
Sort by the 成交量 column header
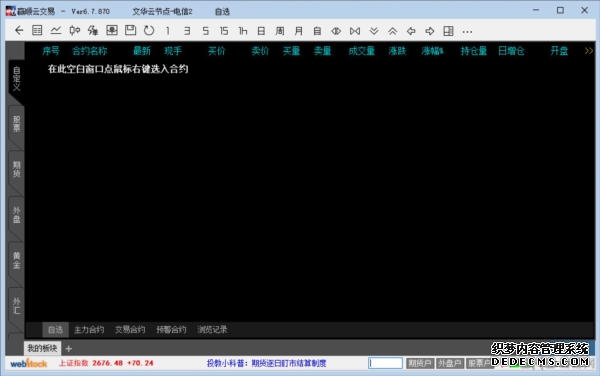[x=361, y=51]
